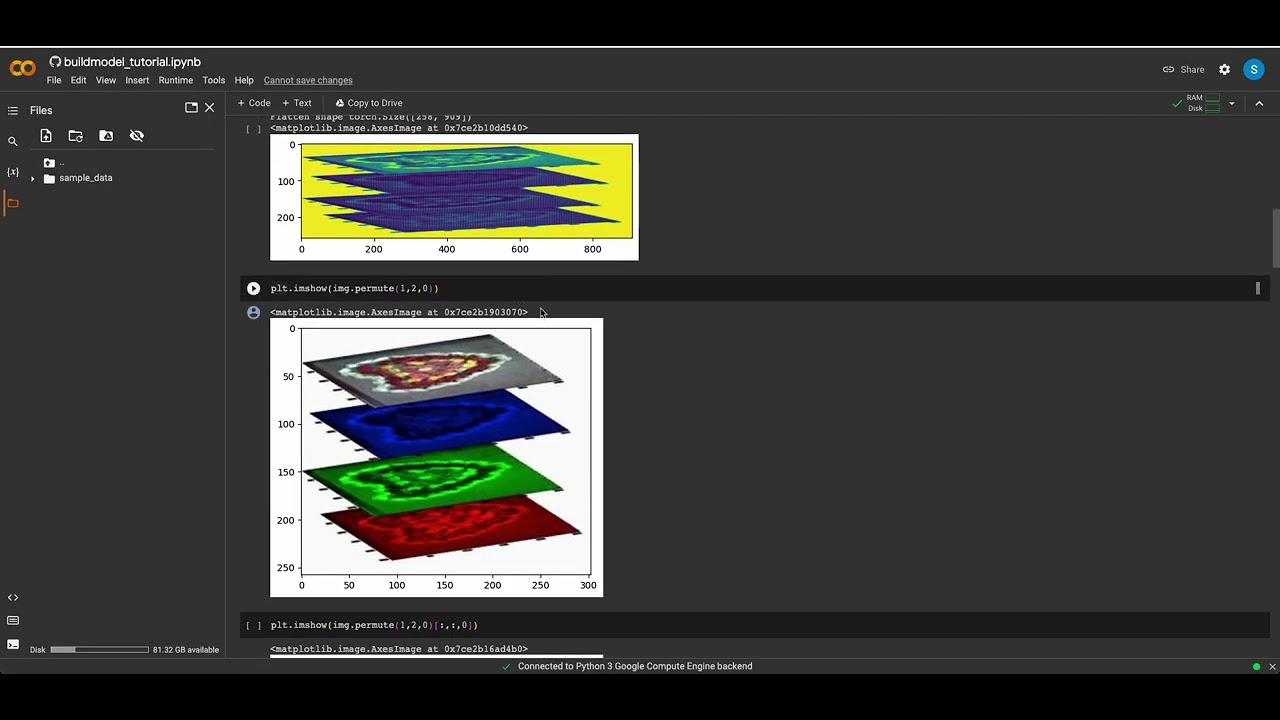Image resolution: width=1280 pixels, height=720 pixels.
Task: Expand the sample_data folder
Action: 33,179
